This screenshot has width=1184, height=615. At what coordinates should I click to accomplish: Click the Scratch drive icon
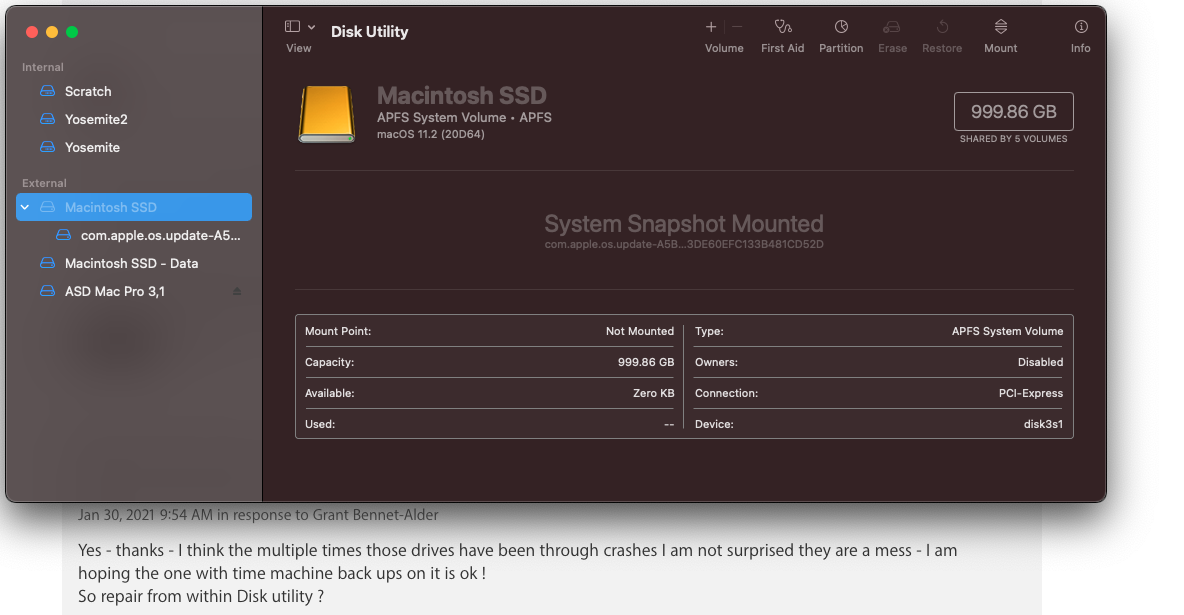point(48,91)
